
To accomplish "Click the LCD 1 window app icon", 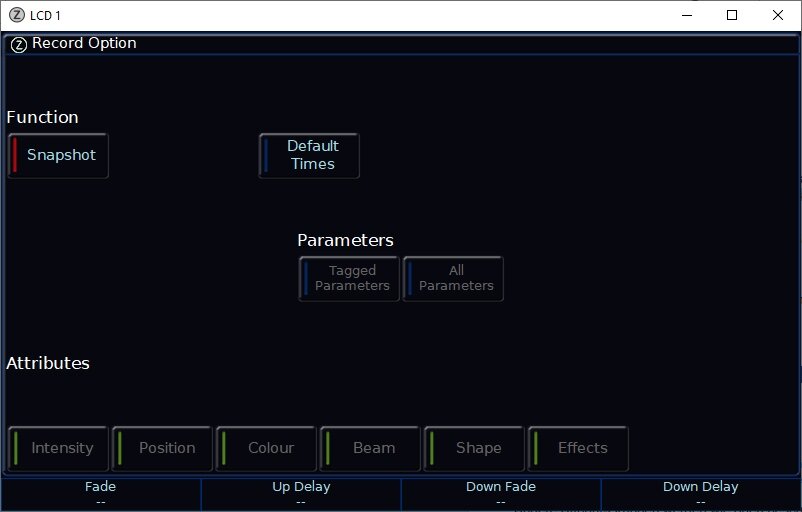I will pyautogui.click(x=16, y=15).
